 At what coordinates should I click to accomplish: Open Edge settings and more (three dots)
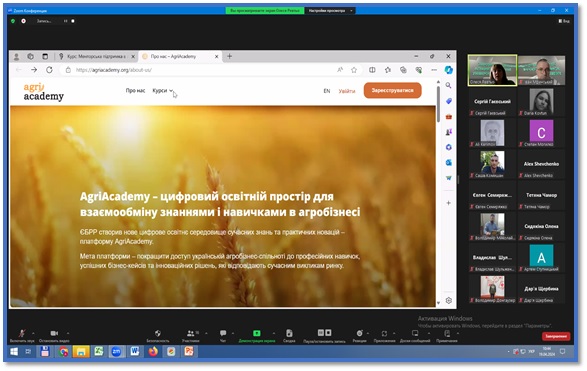coord(434,70)
